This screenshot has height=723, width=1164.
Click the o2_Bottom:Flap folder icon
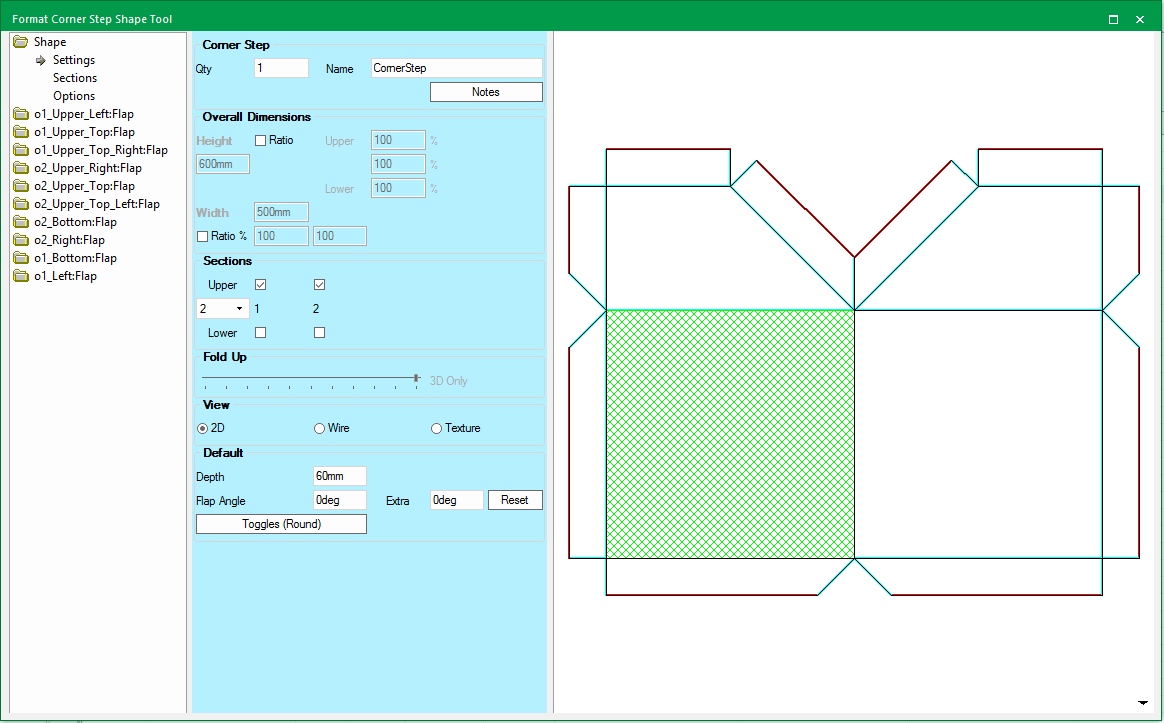[21, 222]
